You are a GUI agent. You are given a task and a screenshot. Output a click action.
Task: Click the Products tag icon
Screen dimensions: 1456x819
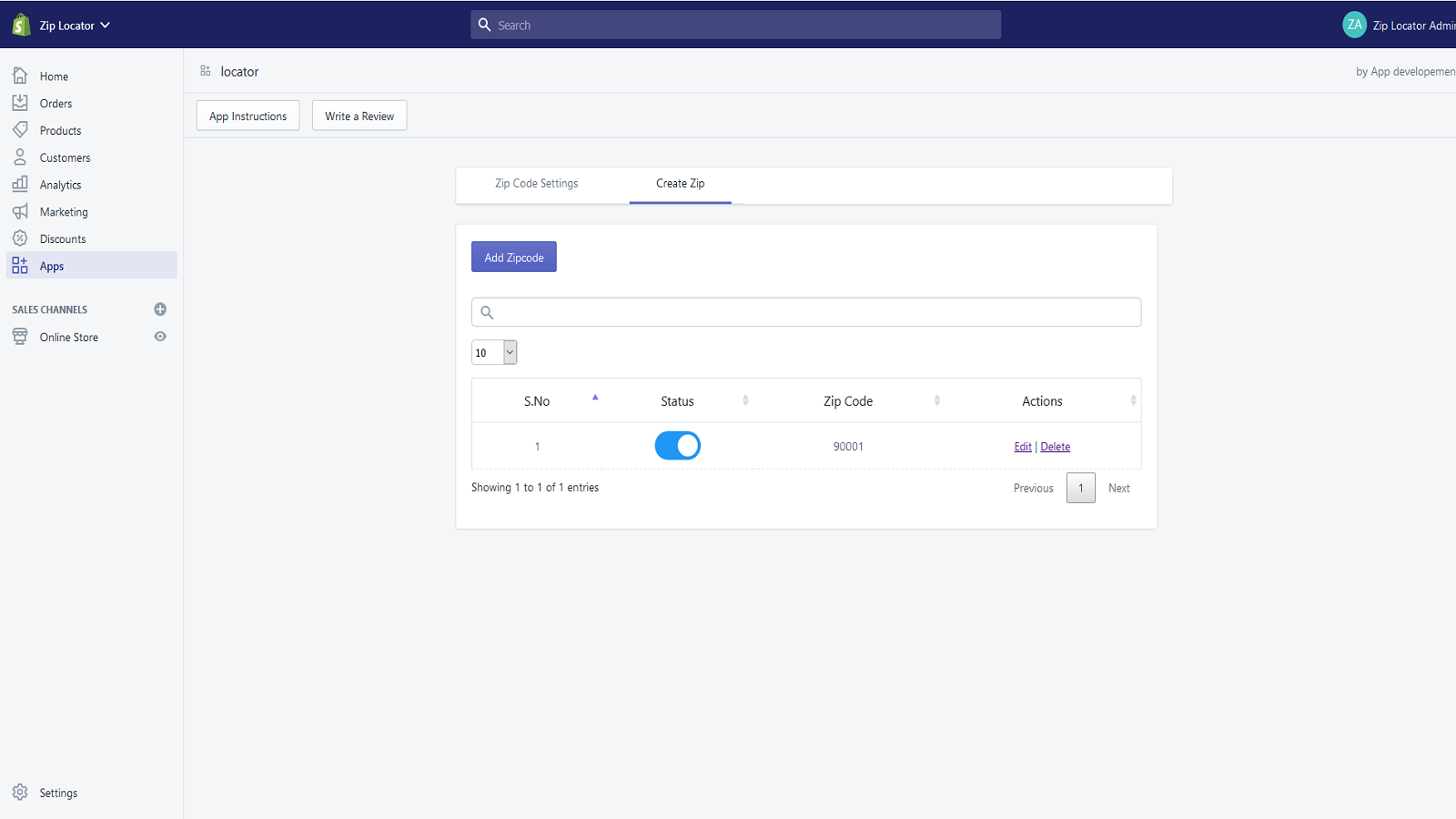tap(20, 130)
